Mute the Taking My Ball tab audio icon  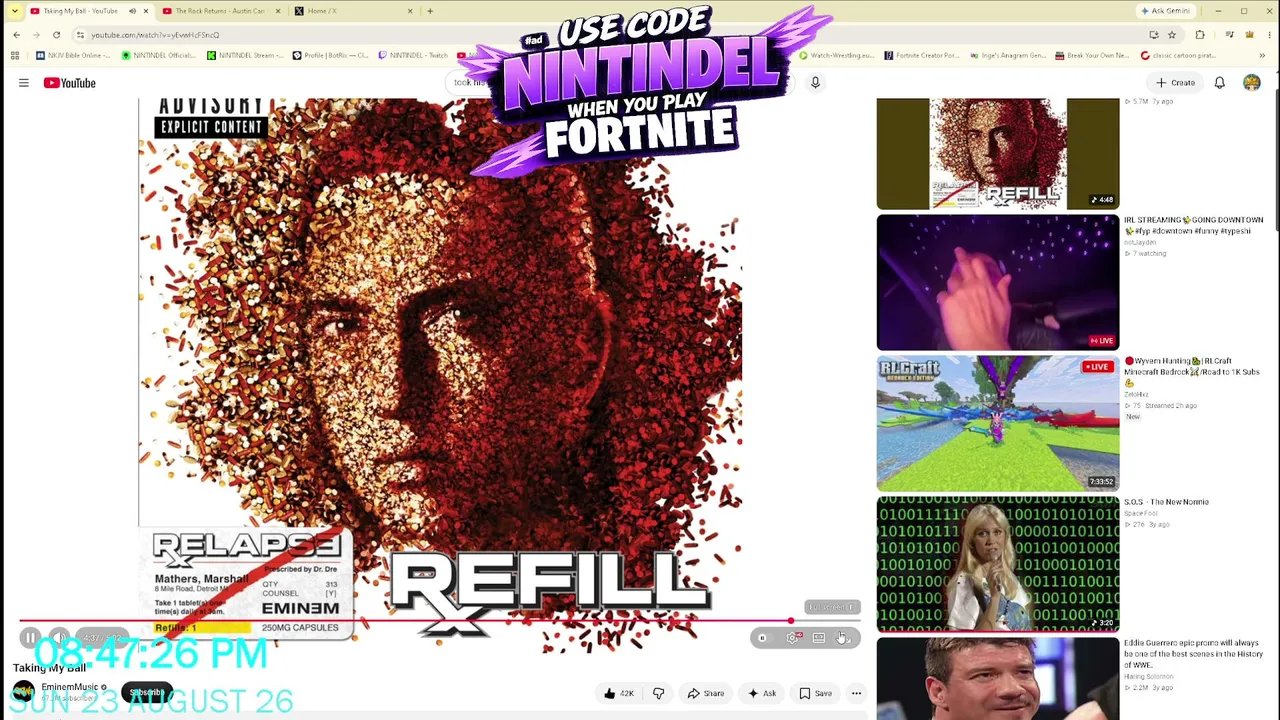coord(132,11)
